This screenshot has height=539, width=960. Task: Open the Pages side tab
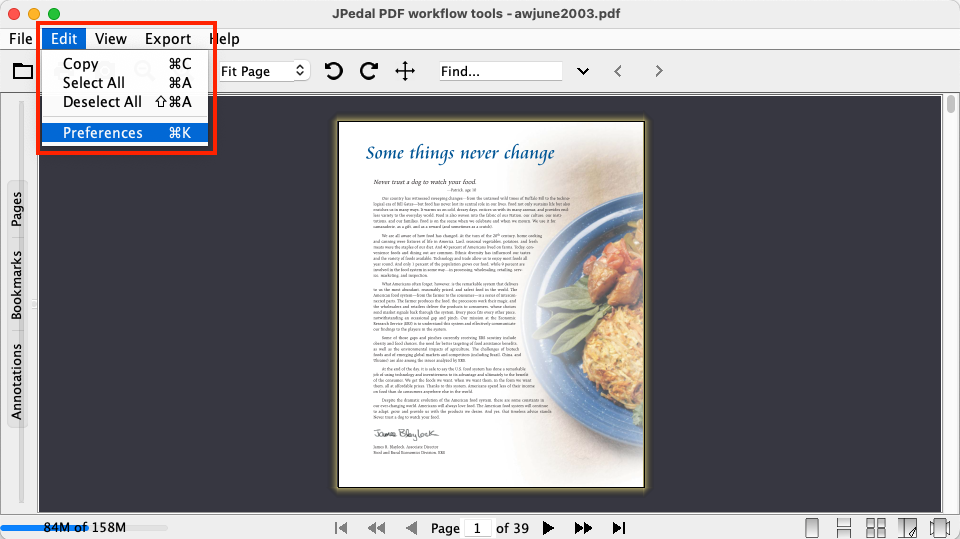pyautogui.click(x=17, y=209)
